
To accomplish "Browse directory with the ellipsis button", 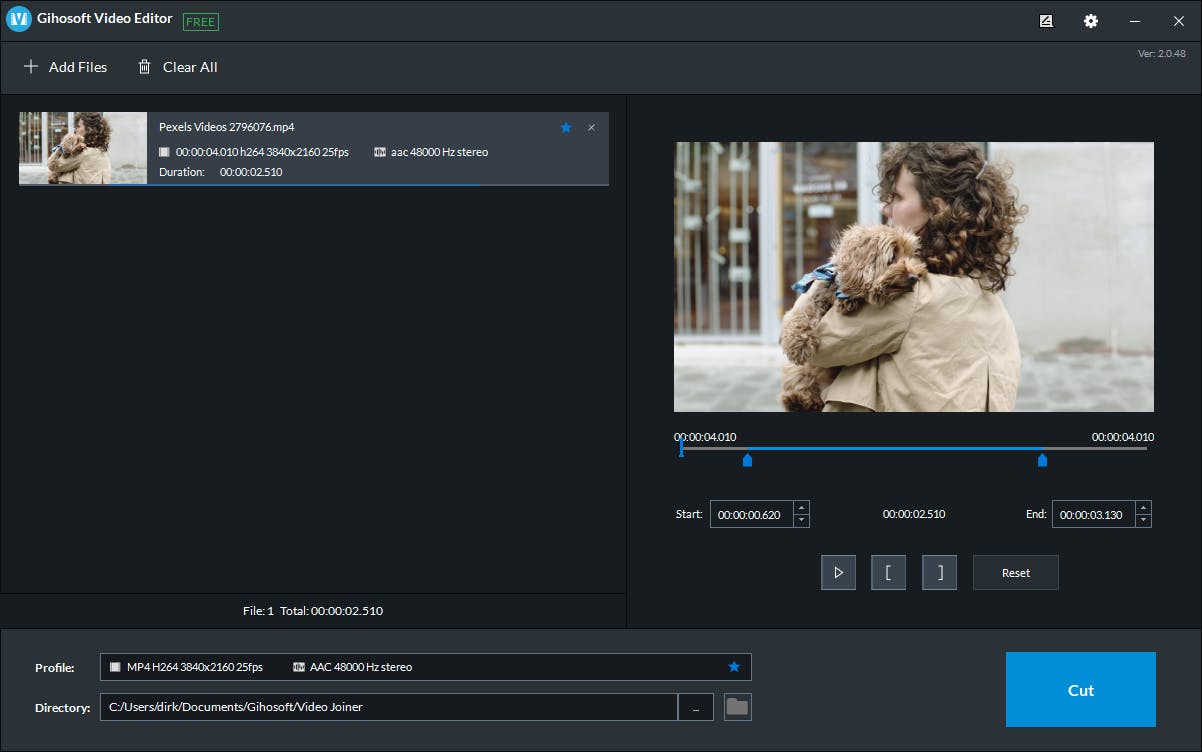I will coord(695,707).
